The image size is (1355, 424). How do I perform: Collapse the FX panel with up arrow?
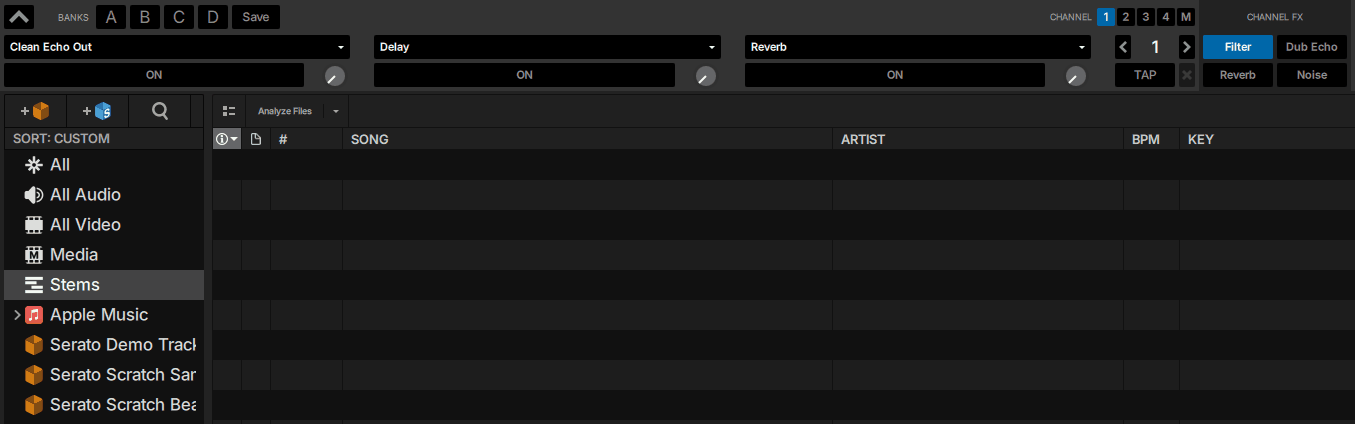(20, 16)
